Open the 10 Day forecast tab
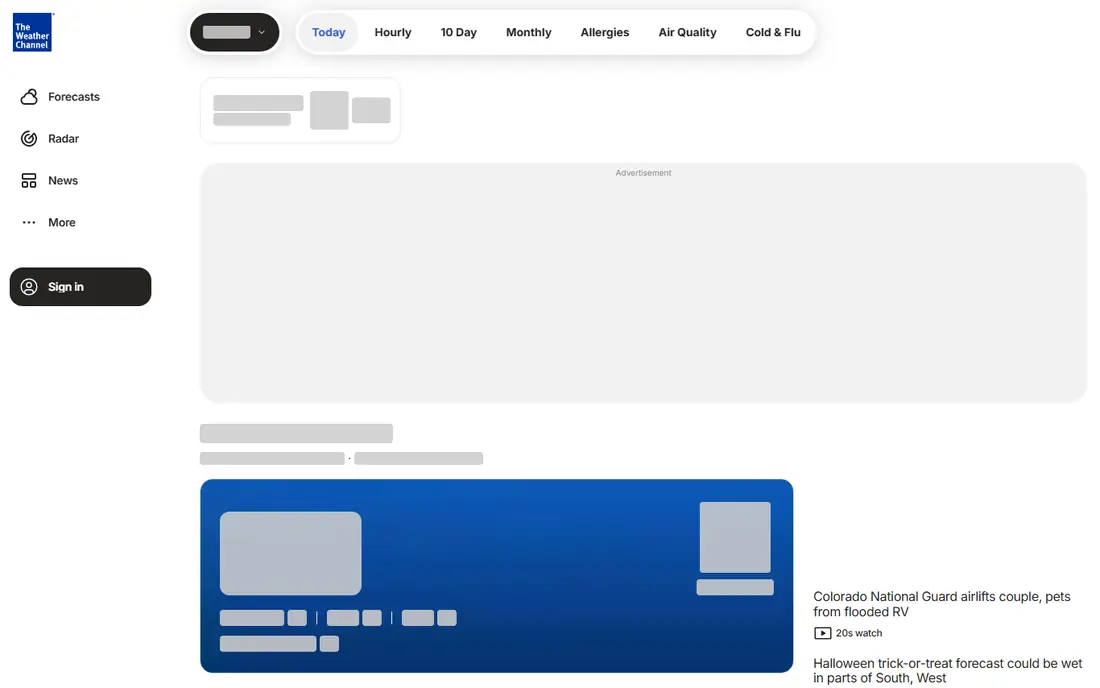This screenshot has width=1100, height=688. (459, 32)
